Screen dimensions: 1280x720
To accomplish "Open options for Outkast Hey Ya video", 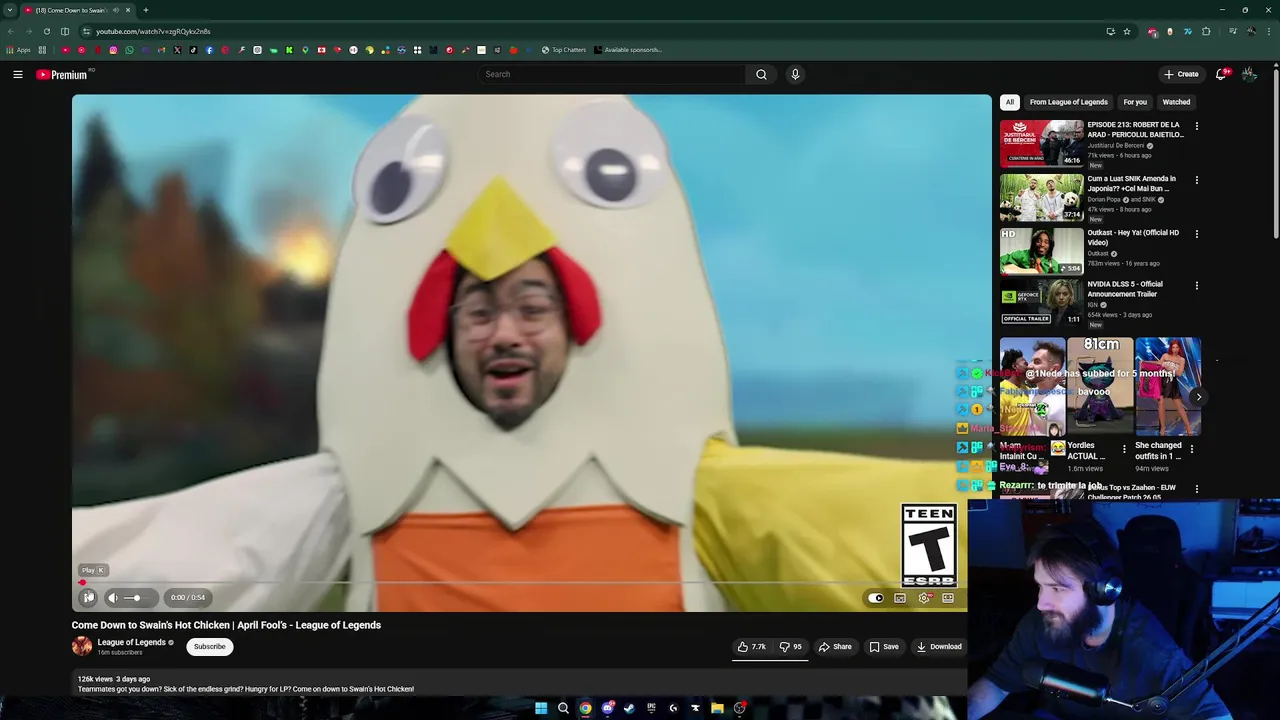I will [1197, 234].
